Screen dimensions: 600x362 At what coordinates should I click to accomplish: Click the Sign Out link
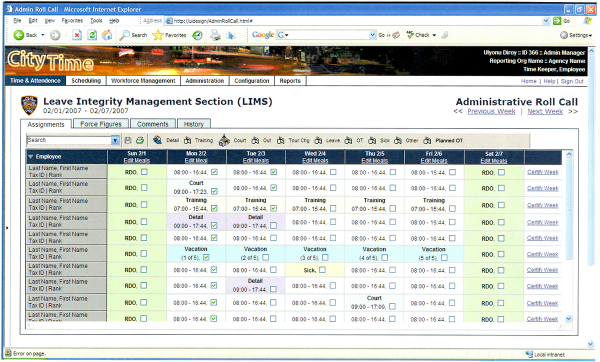point(572,81)
